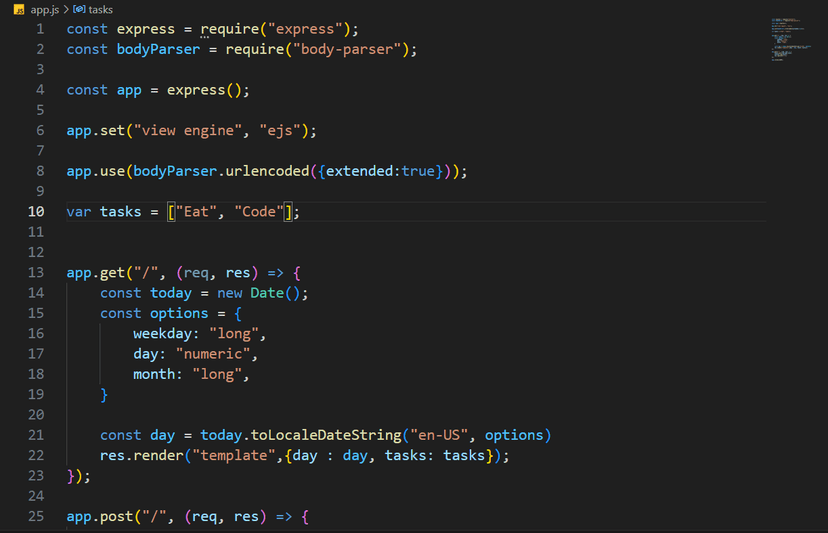Click the "express" string on line 1
Image resolution: width=828 pixels, height=533 pixels.
(x=305, y=29)
